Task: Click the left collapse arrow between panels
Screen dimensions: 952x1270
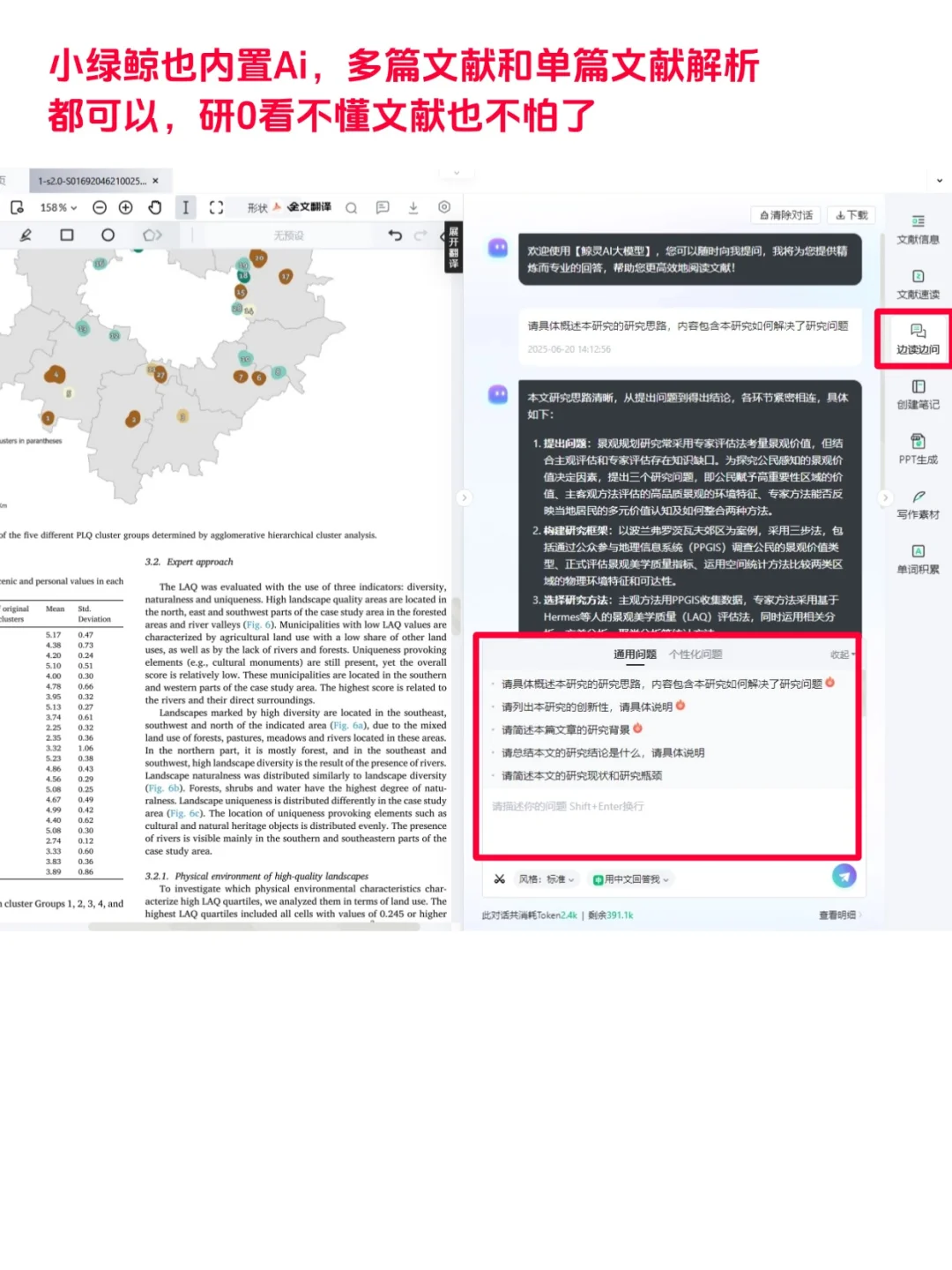Action: coord(464,497)
